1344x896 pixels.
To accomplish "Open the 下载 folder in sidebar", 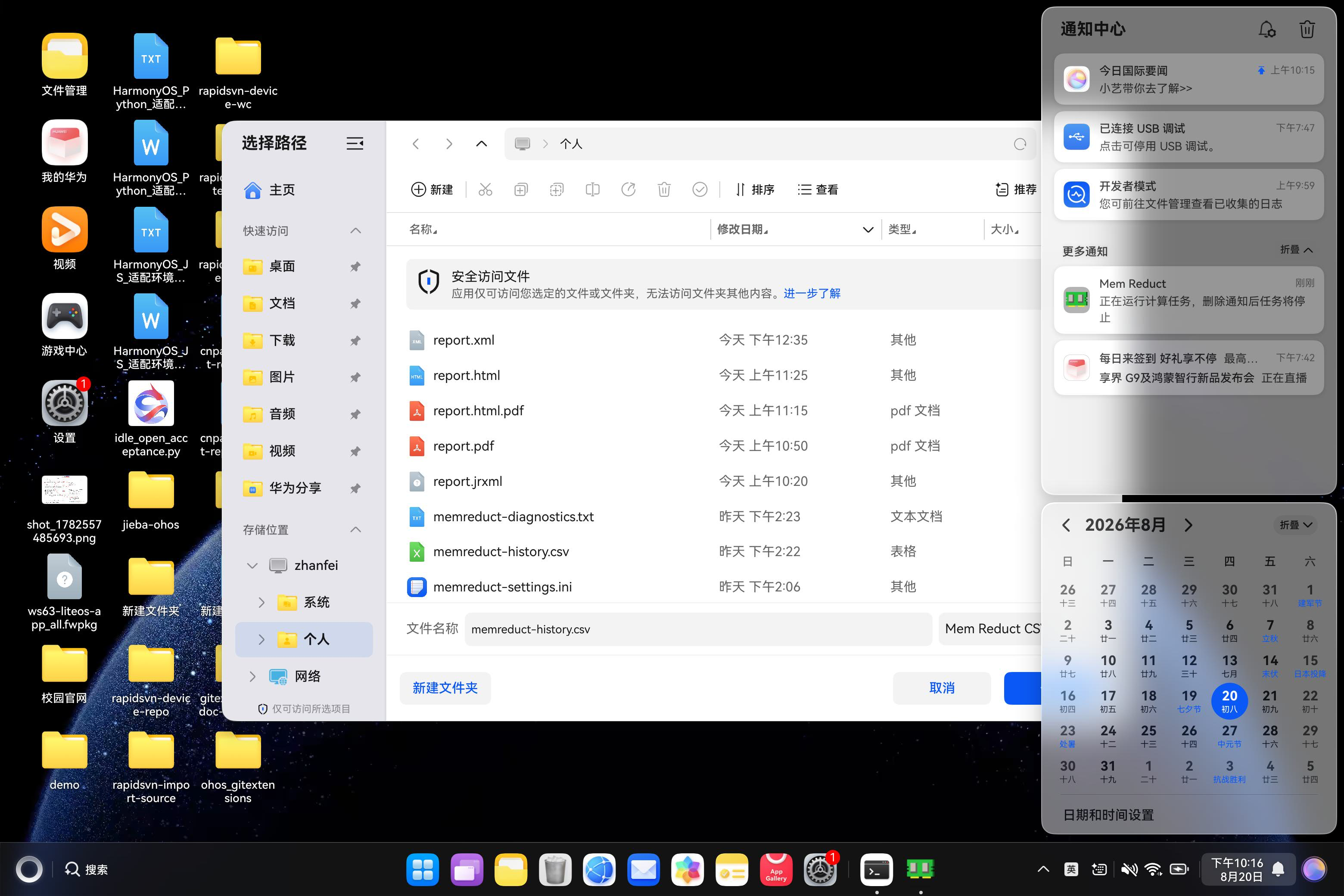I will 304,341.
